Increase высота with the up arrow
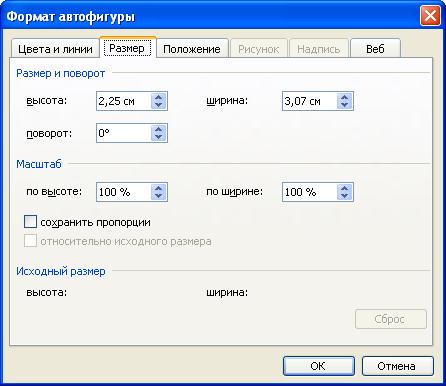Screen dimensions: 446x386 pos(159,97)
